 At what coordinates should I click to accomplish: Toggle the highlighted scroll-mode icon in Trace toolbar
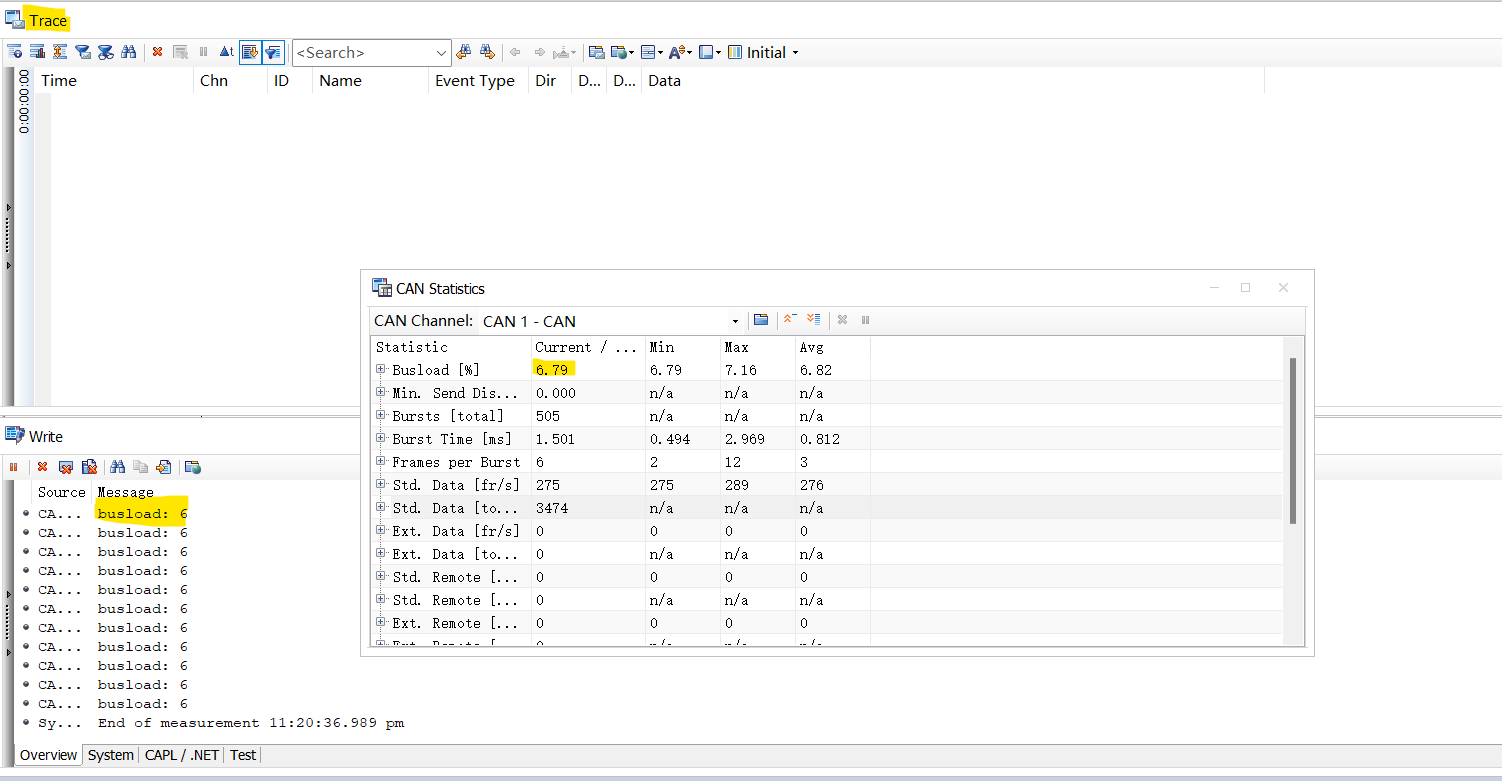pos(250,52)
